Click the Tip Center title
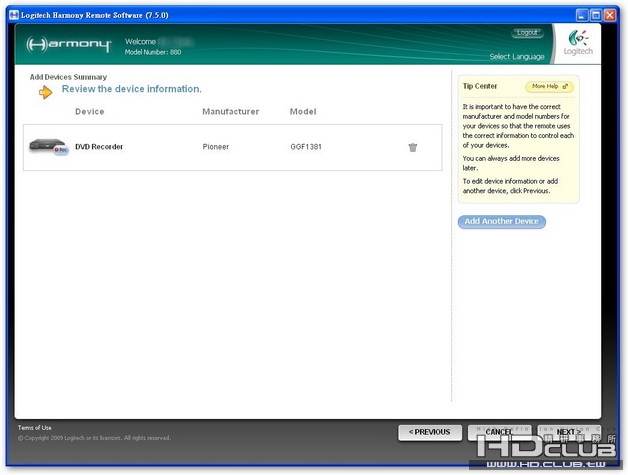Screen dimensions: 628x475 coord(480,86)
